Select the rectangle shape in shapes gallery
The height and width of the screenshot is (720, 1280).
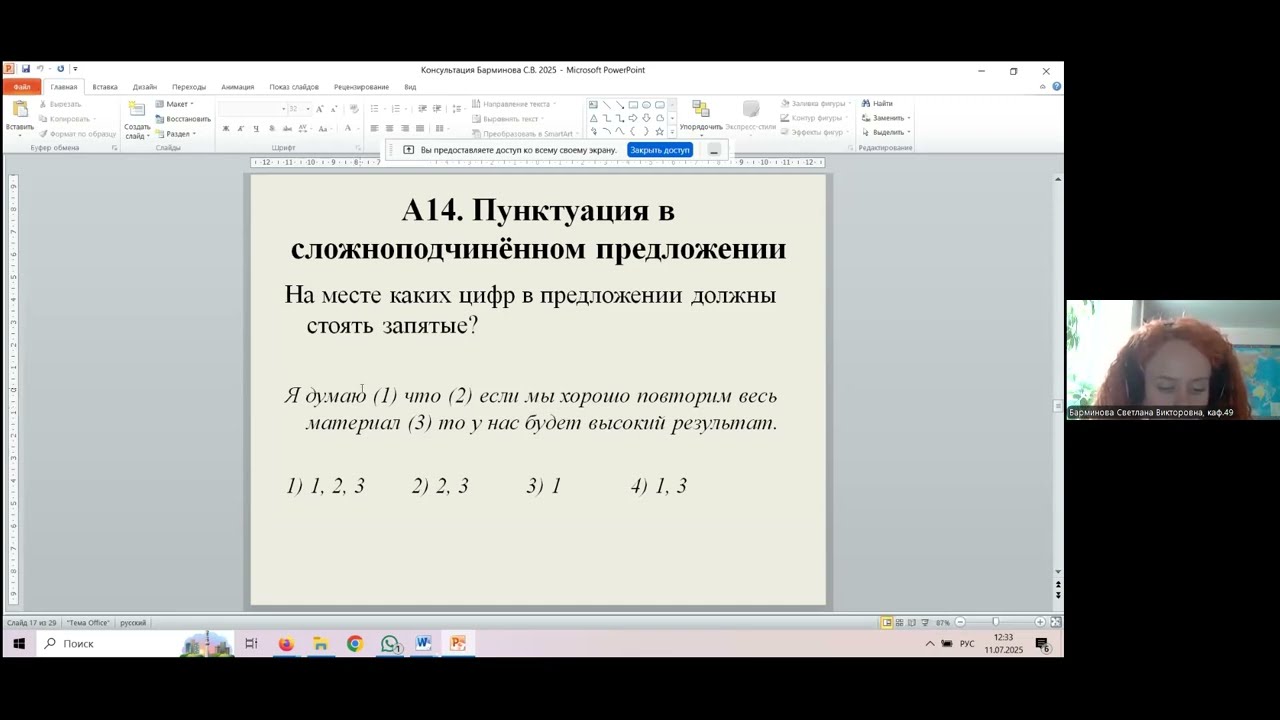point(633,105)
